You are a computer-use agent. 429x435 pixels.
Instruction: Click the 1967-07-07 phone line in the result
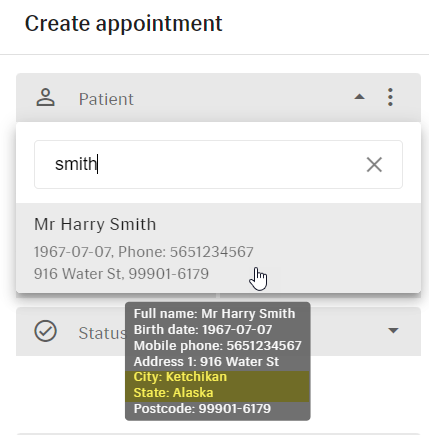coord(144,252)
